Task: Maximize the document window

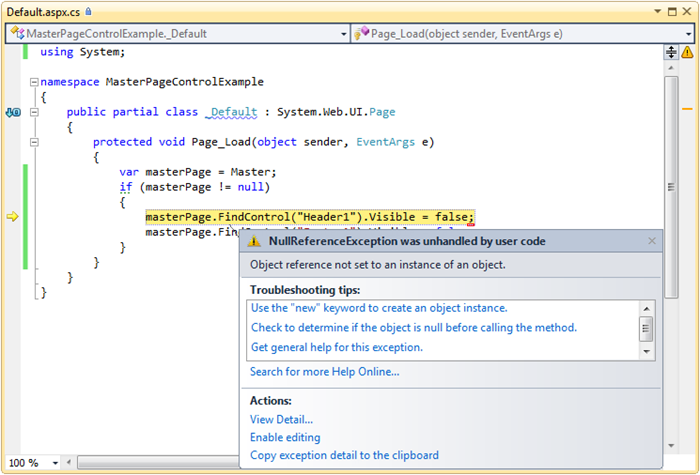Action: coord(672,12)
